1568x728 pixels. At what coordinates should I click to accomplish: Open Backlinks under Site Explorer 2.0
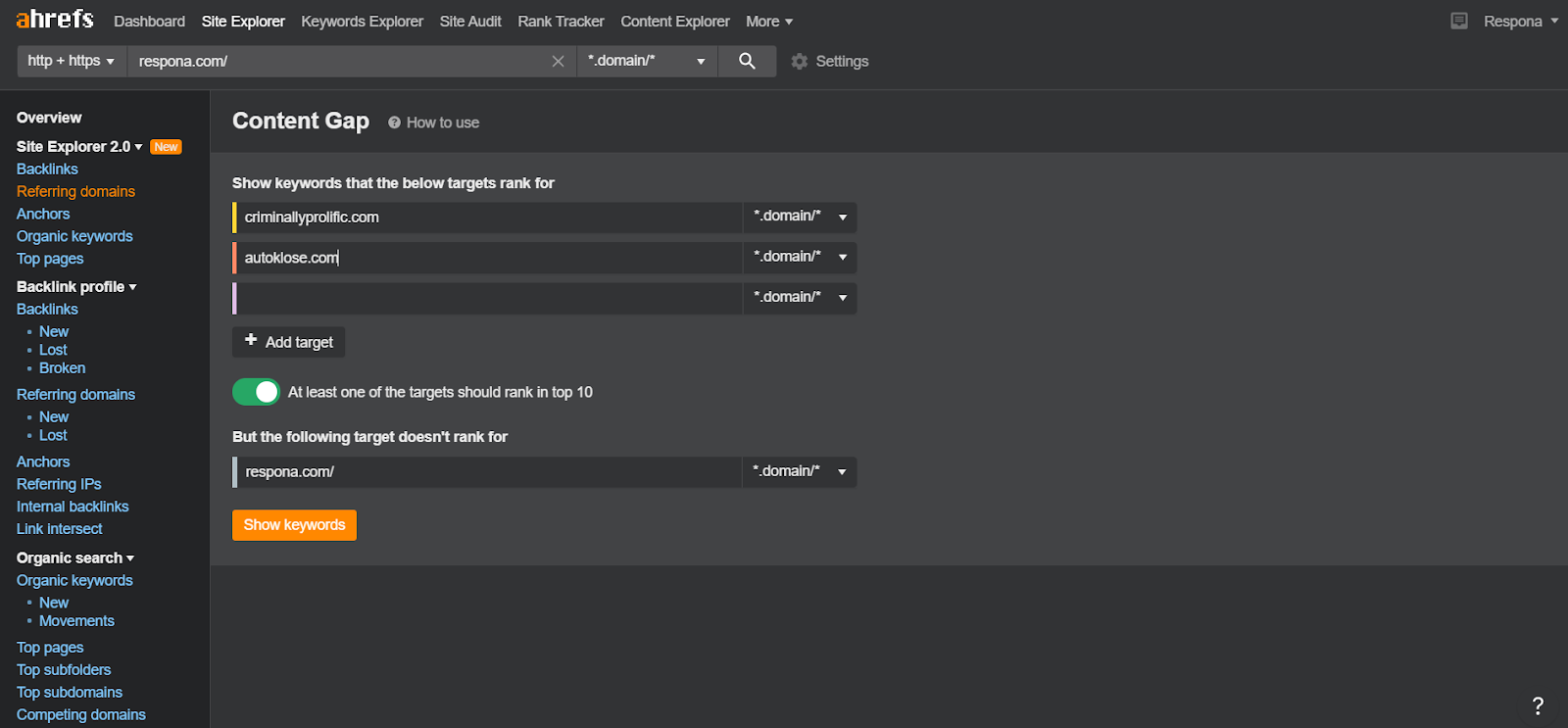47,169
